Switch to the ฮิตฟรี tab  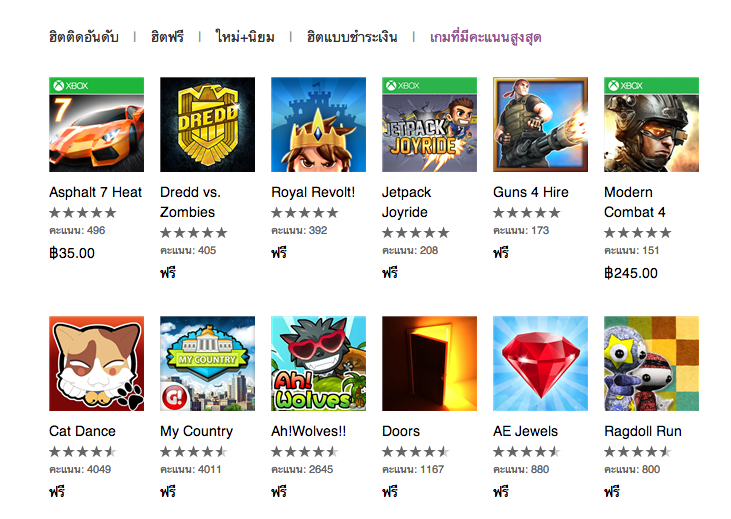click(167, 37)
